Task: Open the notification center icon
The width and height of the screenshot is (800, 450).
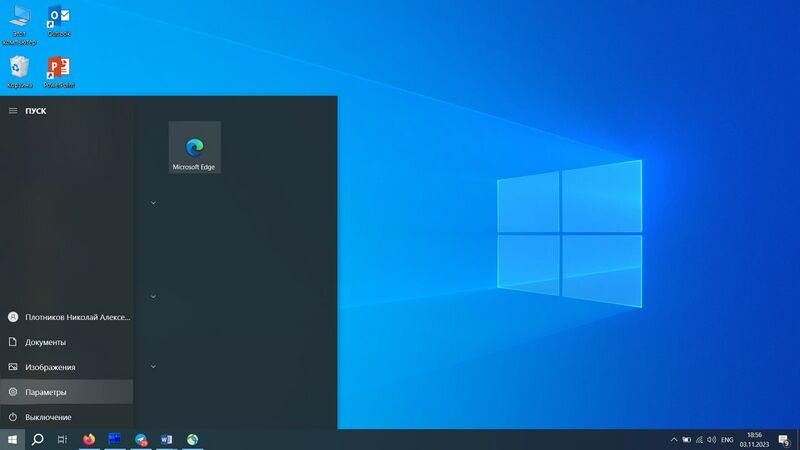Action: tap(784, 439)
